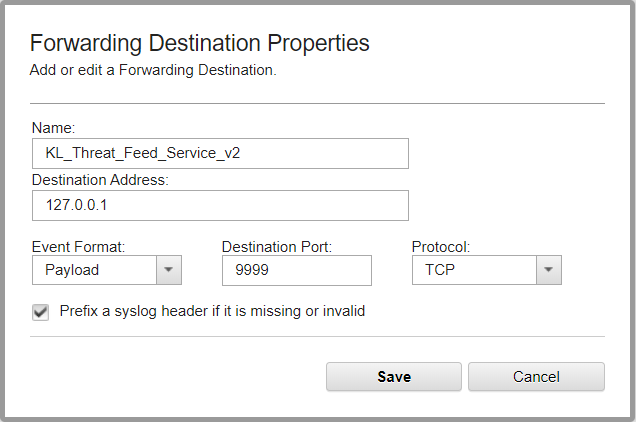The width and height of the screenshot is (636, 422).
Task: Click the 'Protocol:' label
Action: [x=441, y=246]
